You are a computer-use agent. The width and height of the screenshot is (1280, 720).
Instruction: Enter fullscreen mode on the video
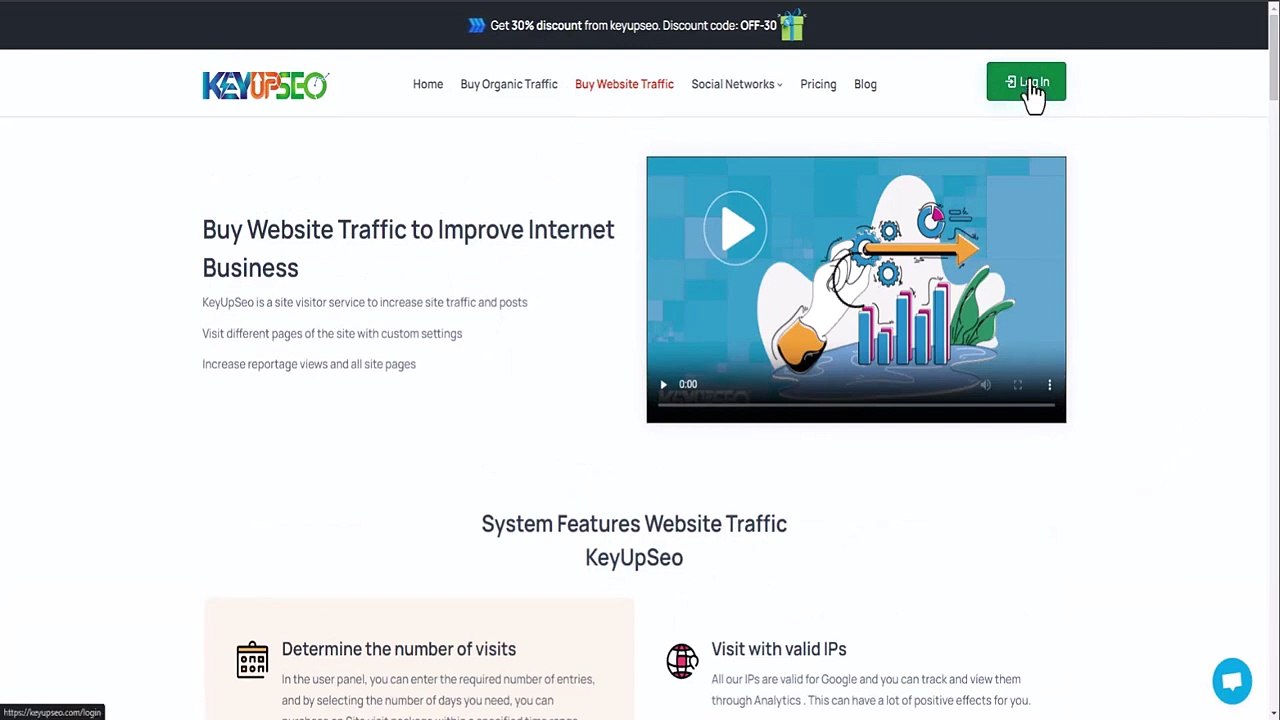(1017, 385)
